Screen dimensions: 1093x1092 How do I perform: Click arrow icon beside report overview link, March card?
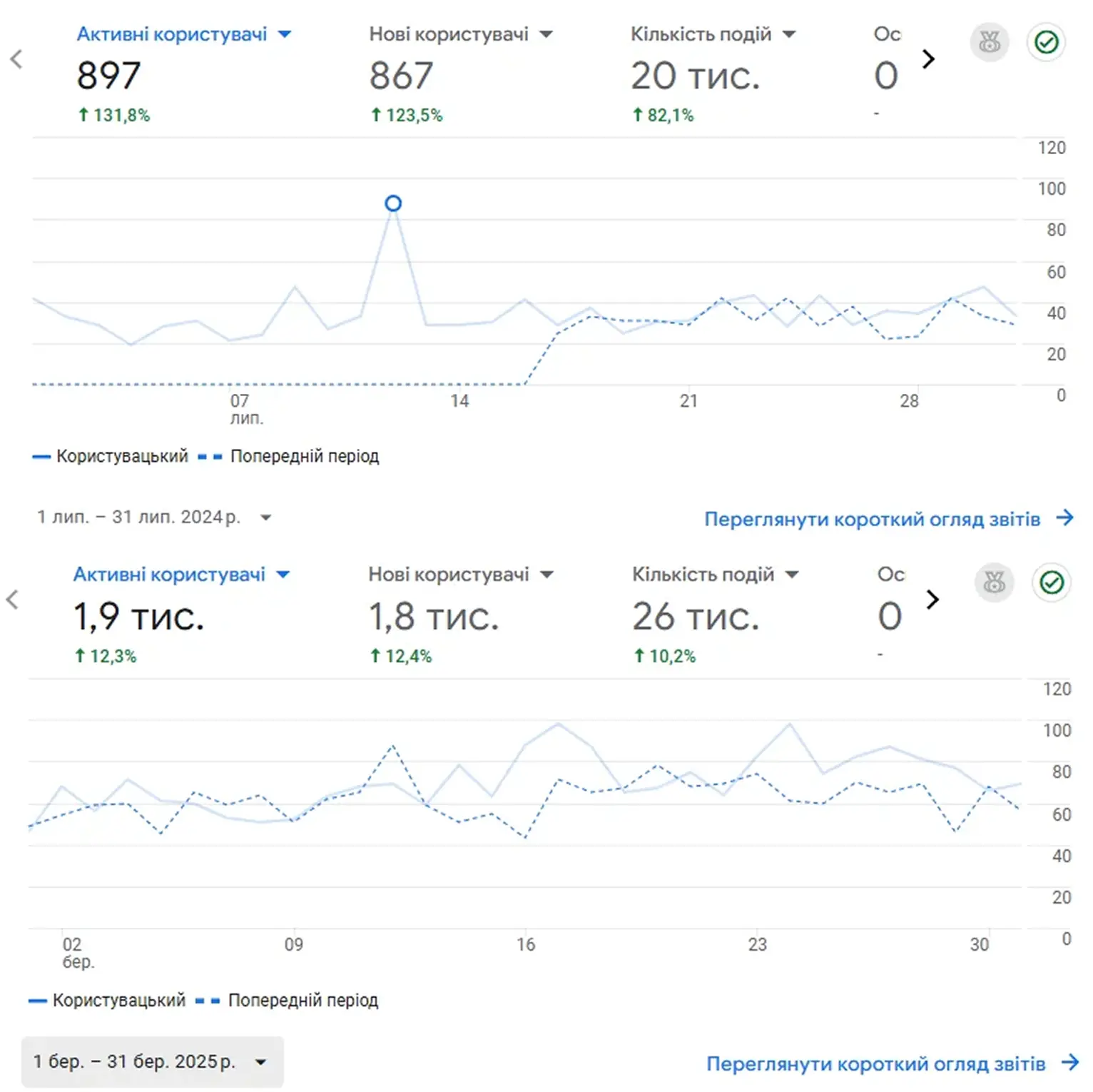click(x=1069, y=1063)
